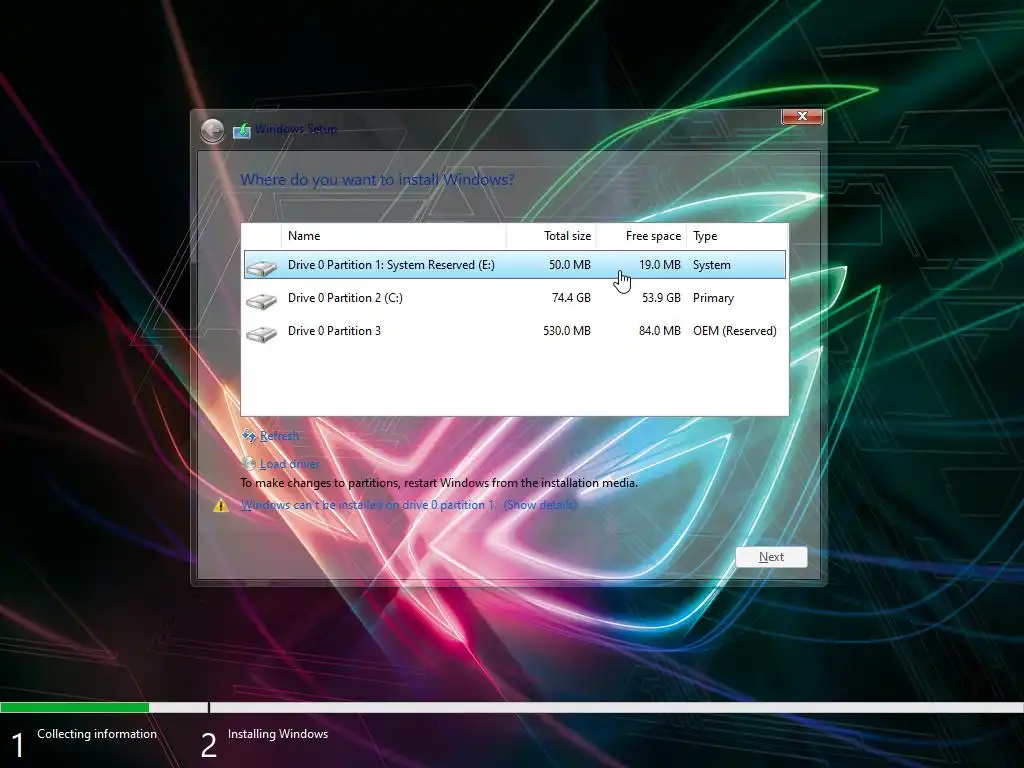This screenshot has width=1024, height=768.
Task: Sort by the Free space column header
Action: [x=641, y=236]
